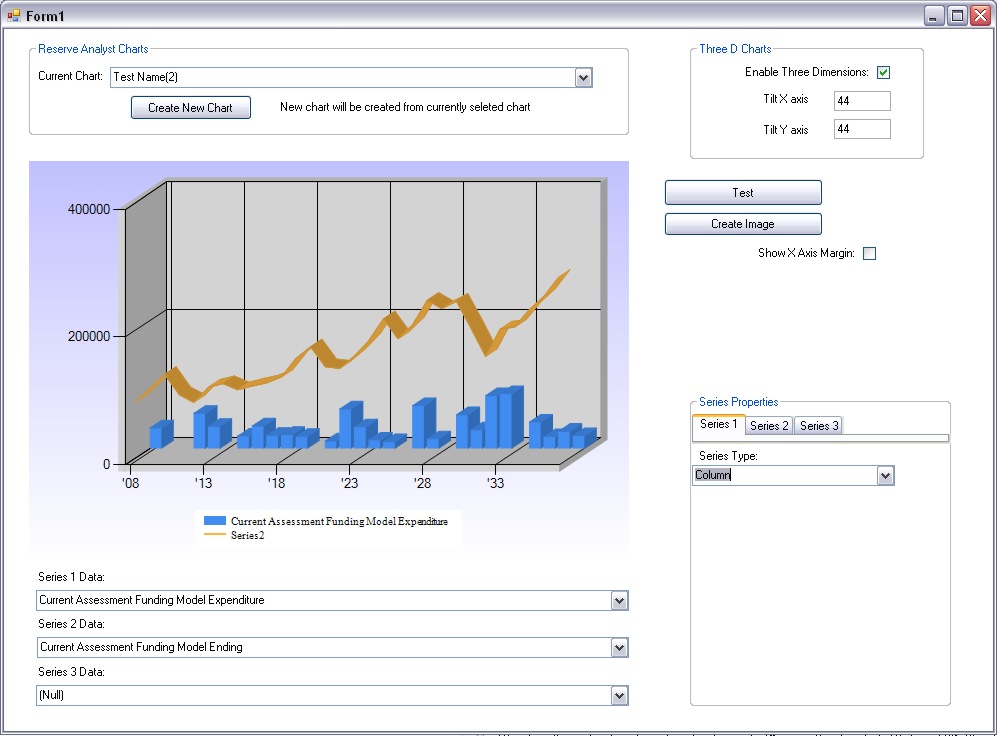Open the Series 1 Data dropdown arrow
The width and height of the screenshot is (997, 736).
(619, 601)
